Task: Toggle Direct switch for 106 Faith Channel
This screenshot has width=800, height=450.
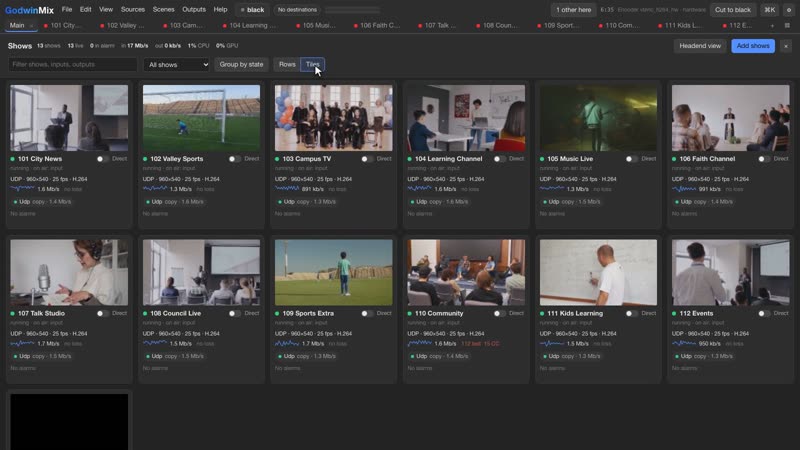Action: [x=764, y=159]
